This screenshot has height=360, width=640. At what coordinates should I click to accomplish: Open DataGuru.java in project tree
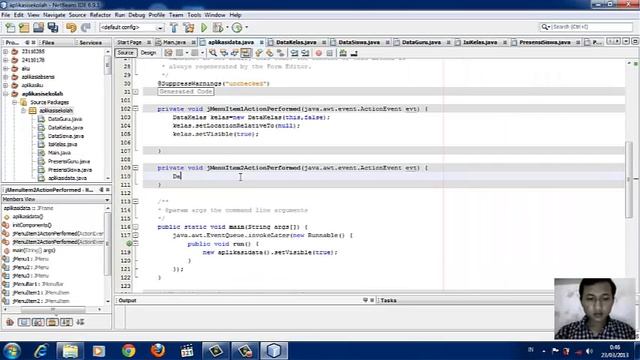pyautogui.click(x=64, y=119)
